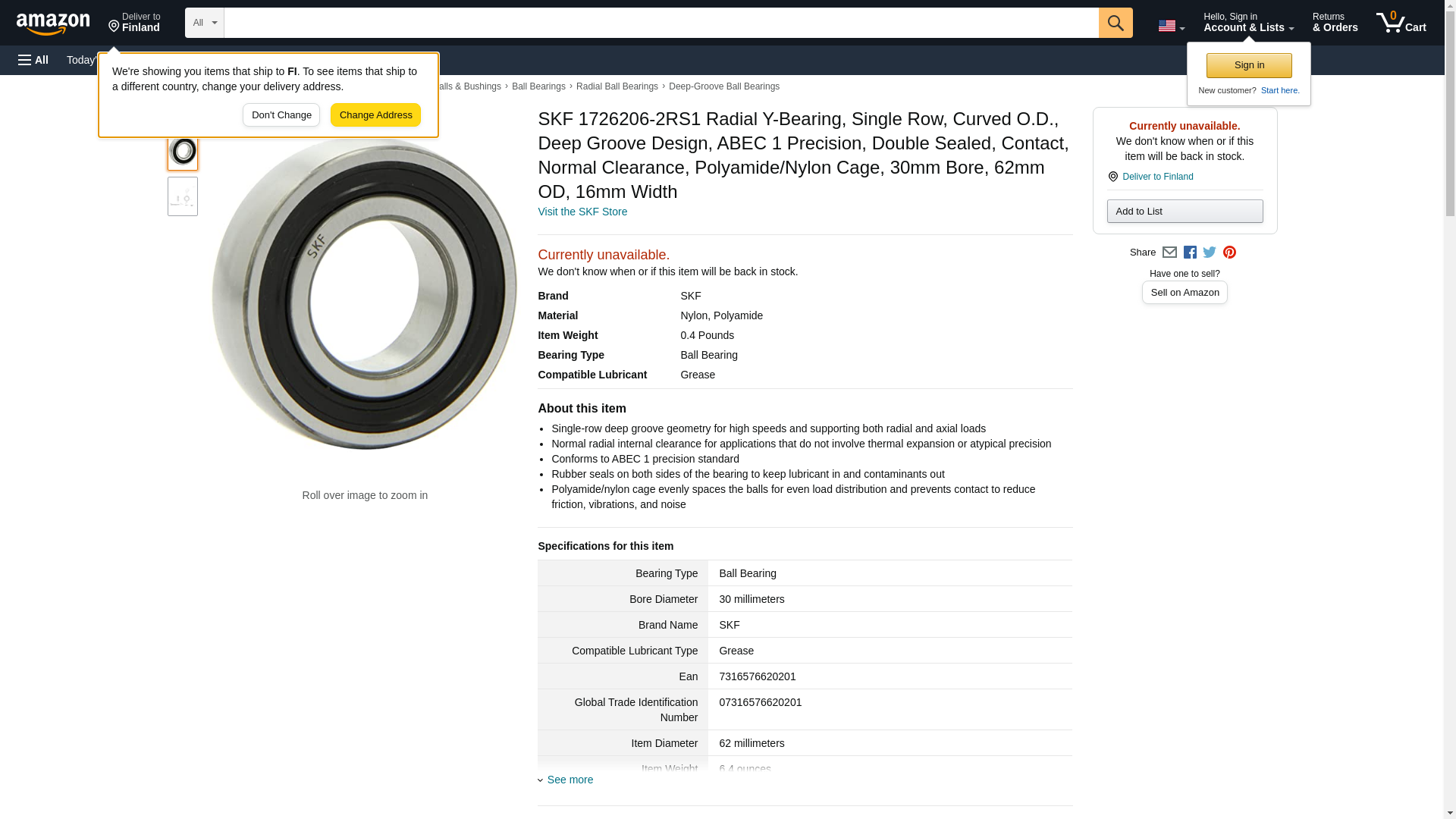Select the second product thumbnail
1456x819 pixels.
(x=183, y=197)
